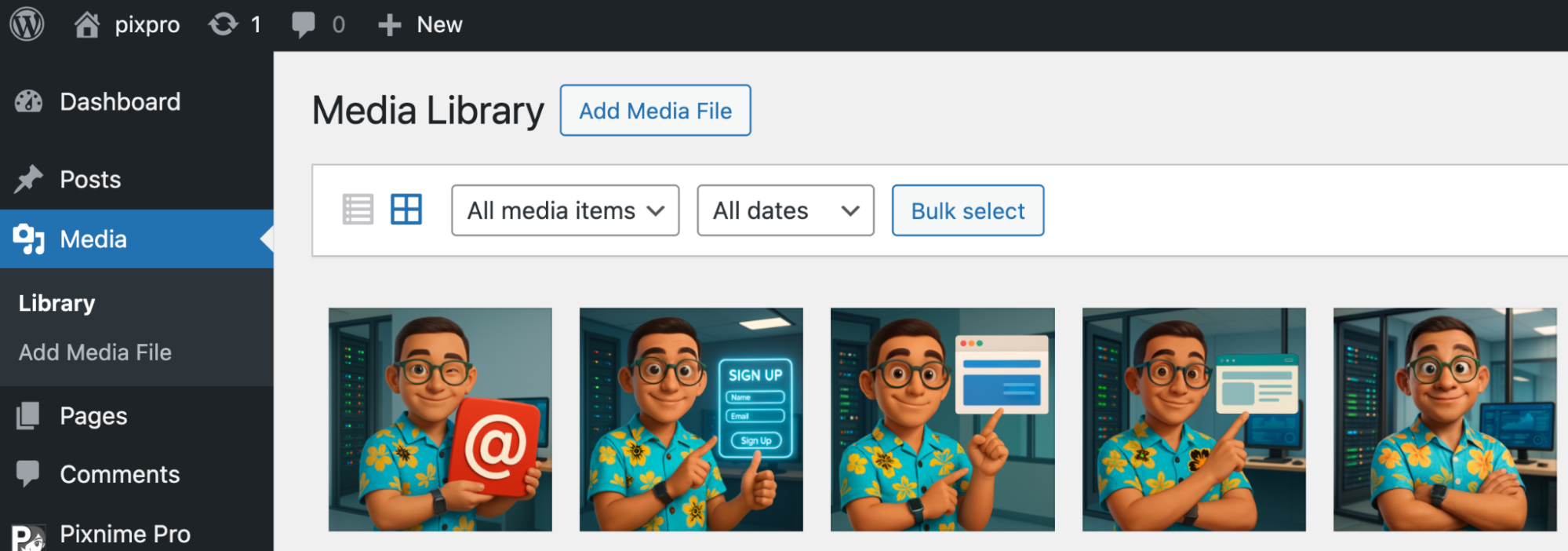This screenshot has height=551, width=1568.
Task: Click the Bulk select button
Action: pyautogui.click(x=968, y=210)
